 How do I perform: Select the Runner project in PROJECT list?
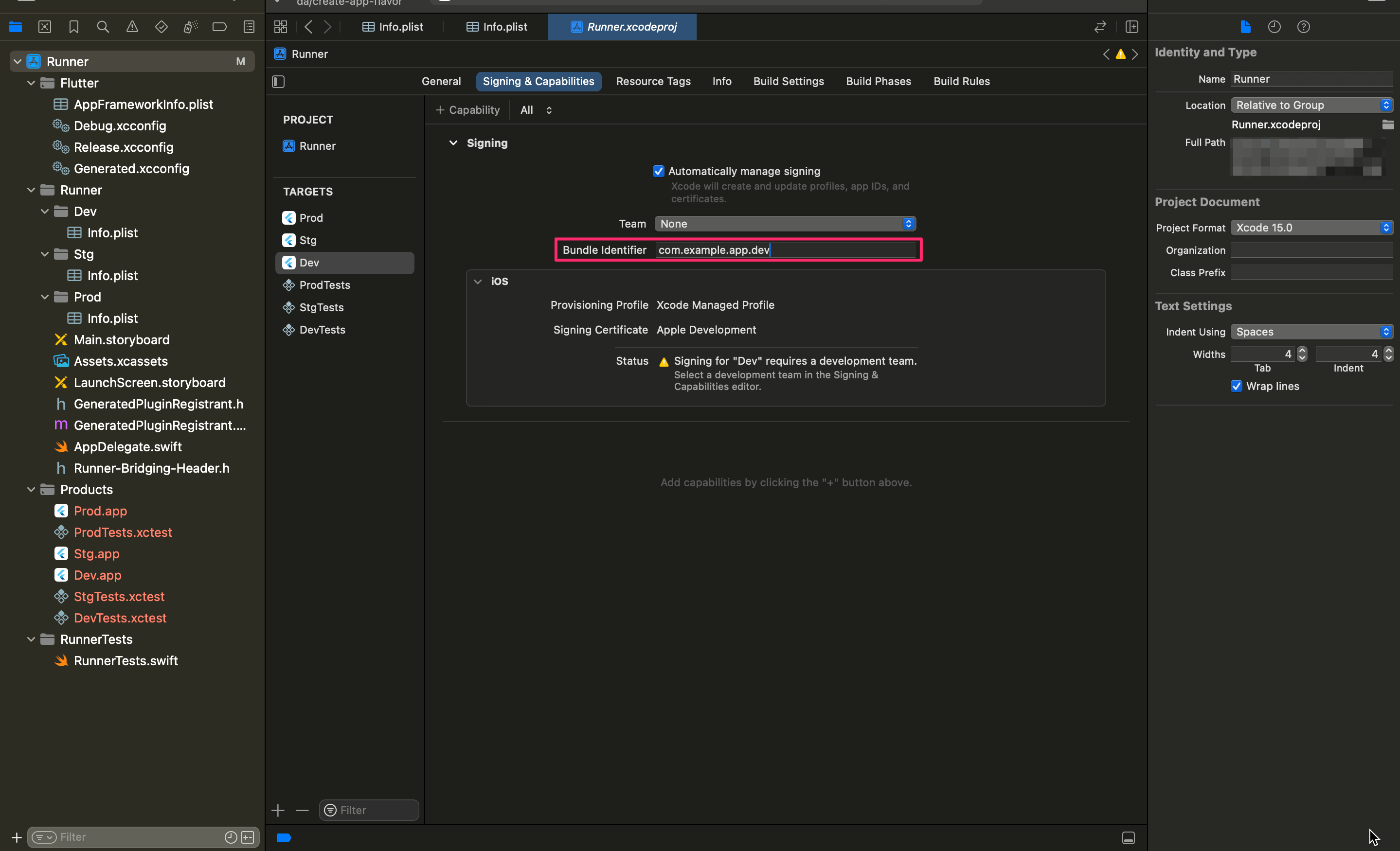pos(345,146)
